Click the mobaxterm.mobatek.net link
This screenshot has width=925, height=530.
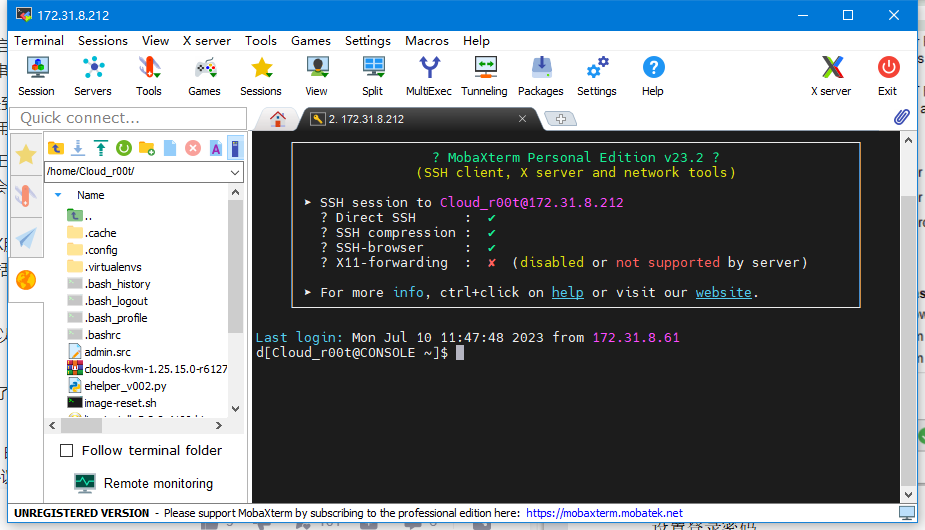tap(604, 513)
